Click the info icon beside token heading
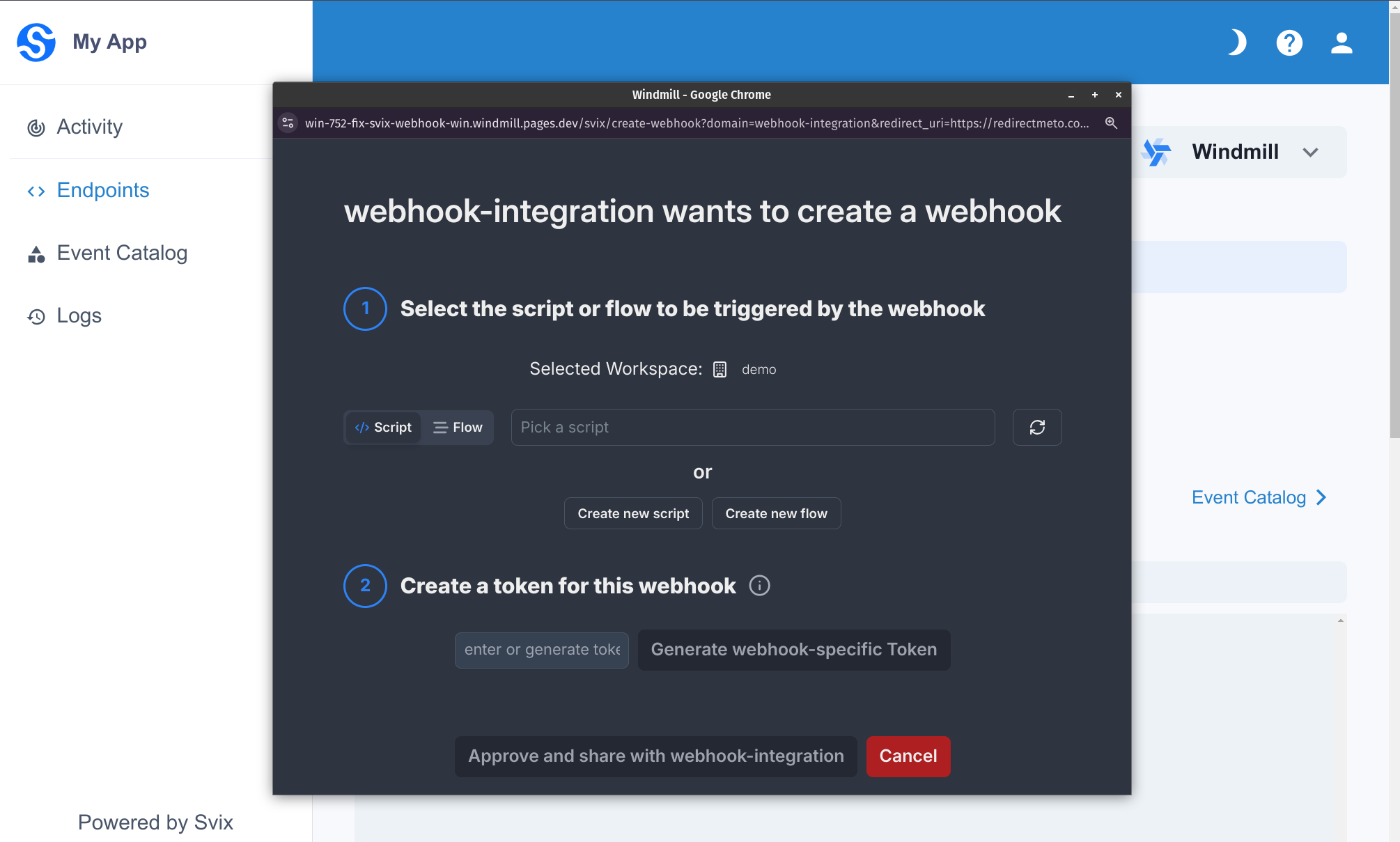Image resolution: width=1400 pixels, height=842 pixels. (759, 586)
